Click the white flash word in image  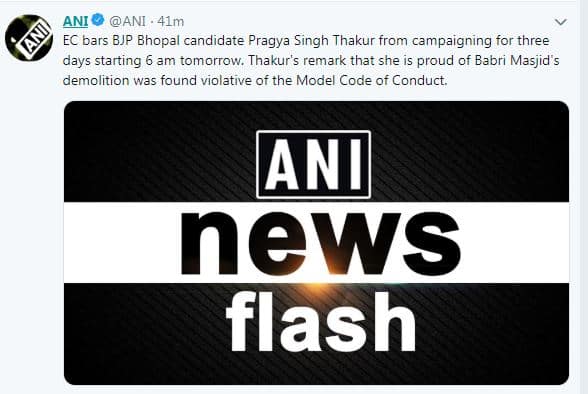[x=321, y=322]
